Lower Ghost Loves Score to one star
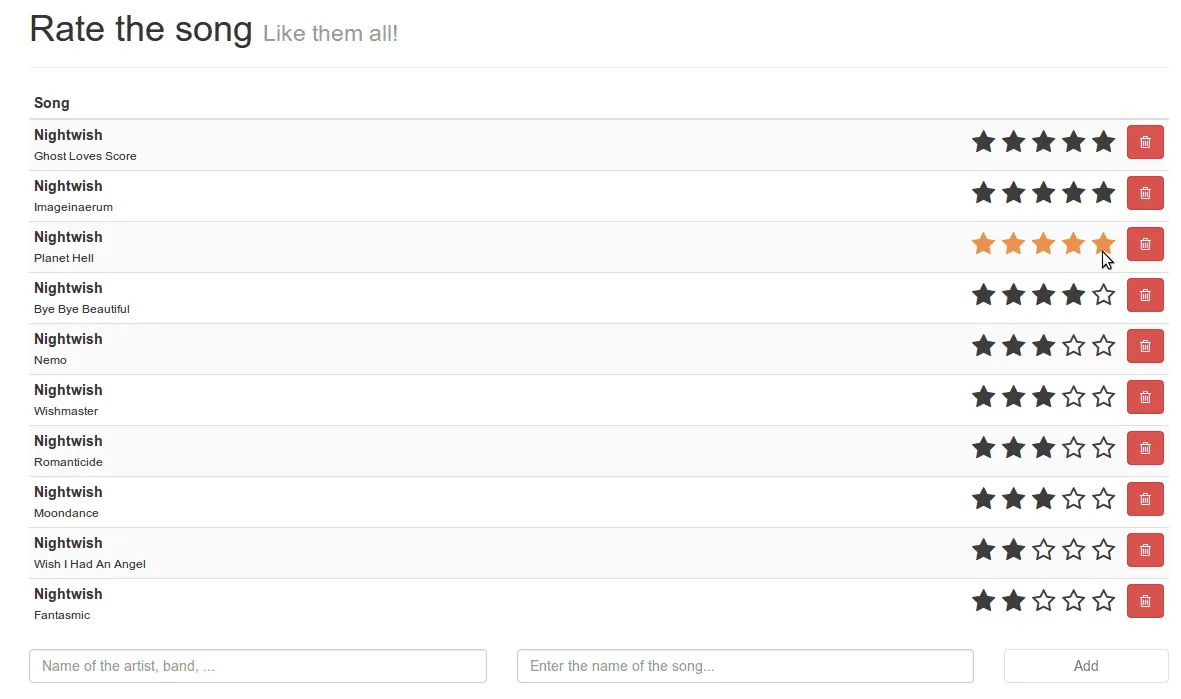Viewport: 1181px width, 699px height. click(983, 142)
